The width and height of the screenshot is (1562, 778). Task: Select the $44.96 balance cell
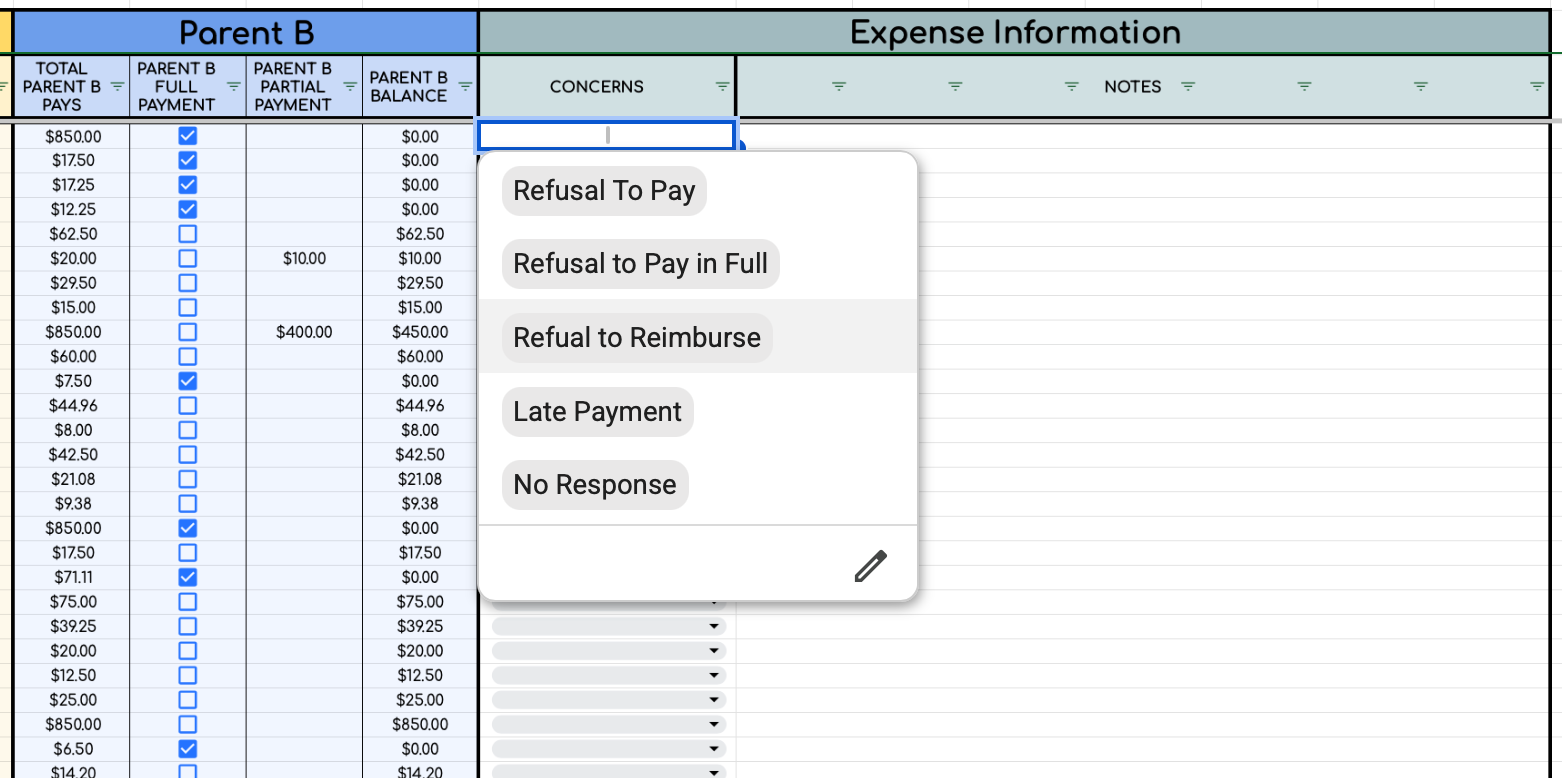(x=420, y=406)
